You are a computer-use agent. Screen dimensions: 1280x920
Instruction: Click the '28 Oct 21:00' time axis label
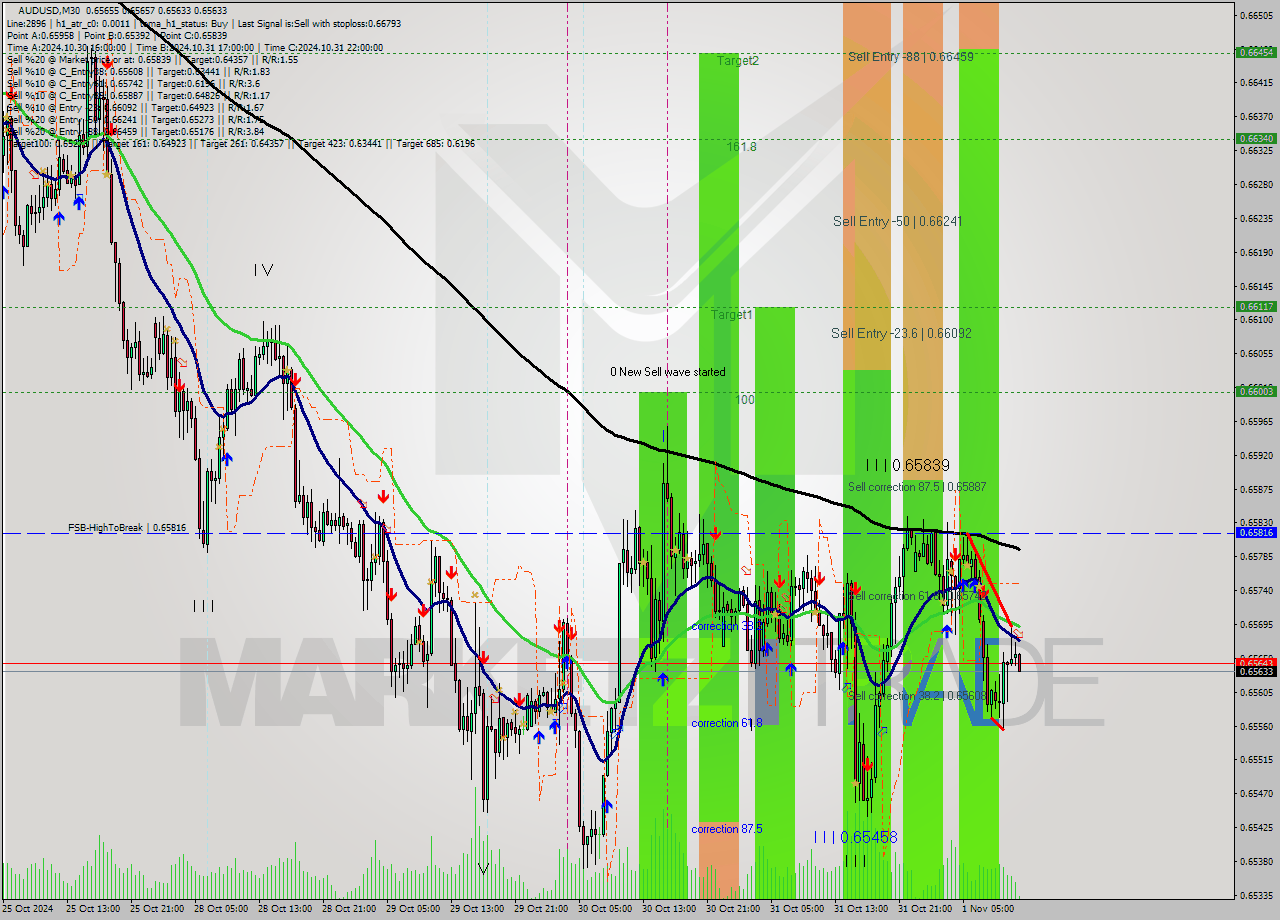click(349, 909)
